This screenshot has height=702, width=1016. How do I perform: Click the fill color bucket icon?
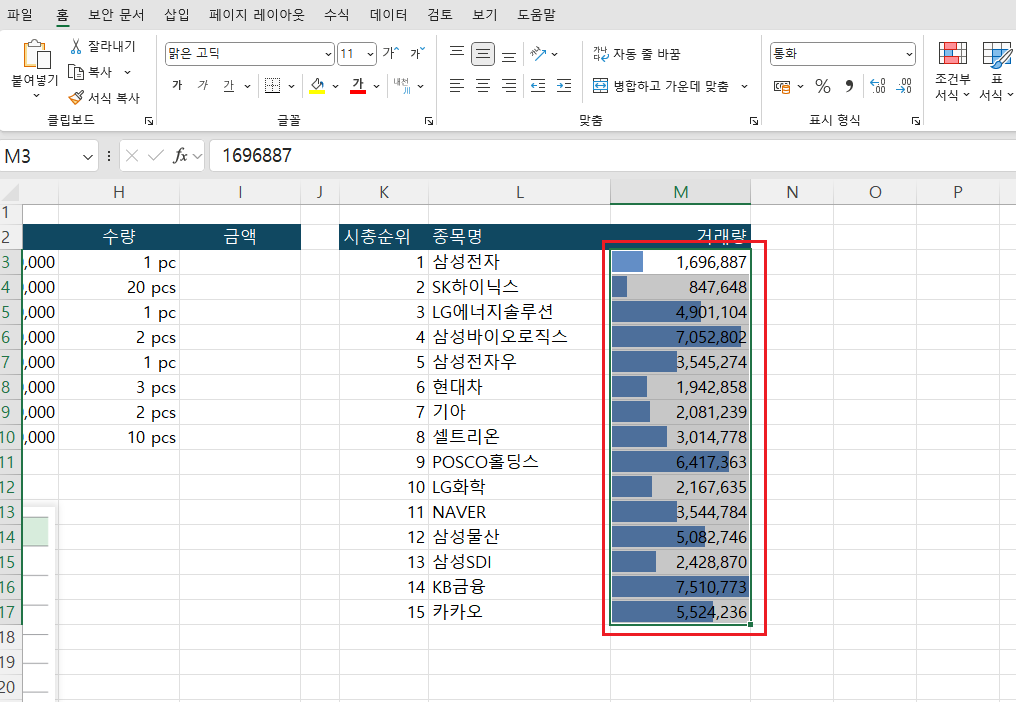[x=317, y=86]
